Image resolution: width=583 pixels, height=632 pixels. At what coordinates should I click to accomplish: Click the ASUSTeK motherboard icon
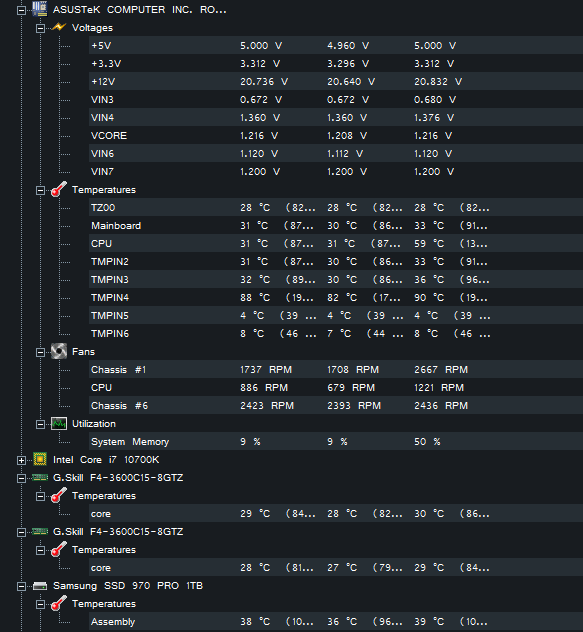(40, 9)
